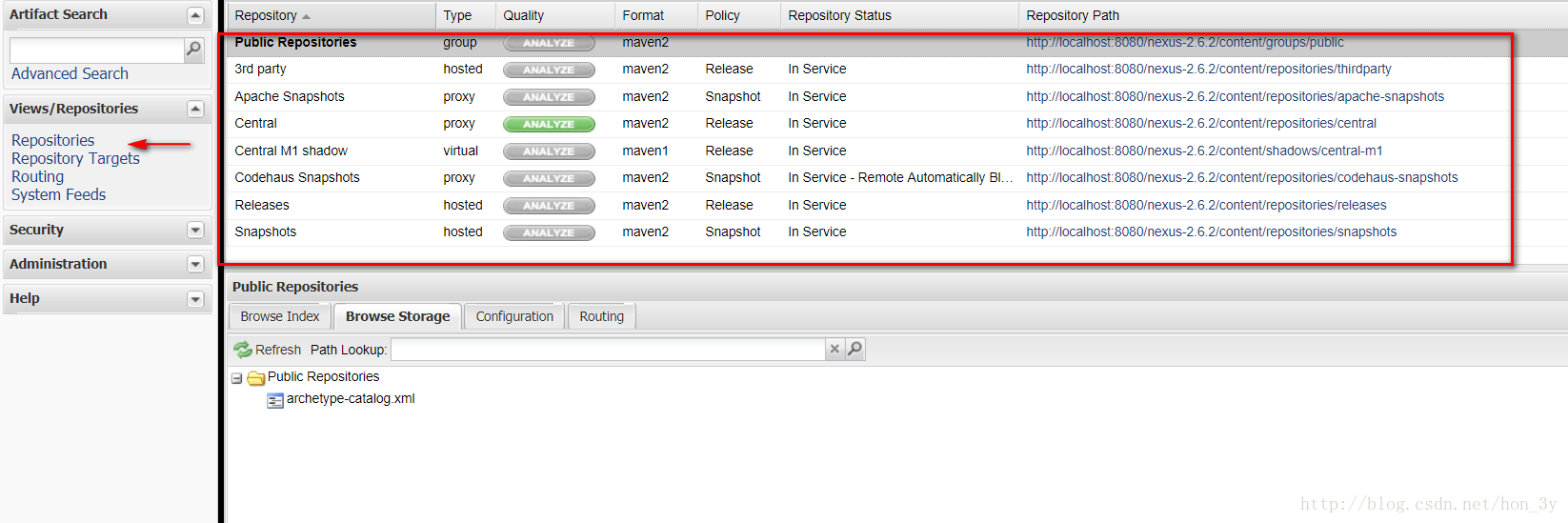The image size is (1568, 523).
Task: Open the repositories/central URL
Action: click(x=1201, y=123)
